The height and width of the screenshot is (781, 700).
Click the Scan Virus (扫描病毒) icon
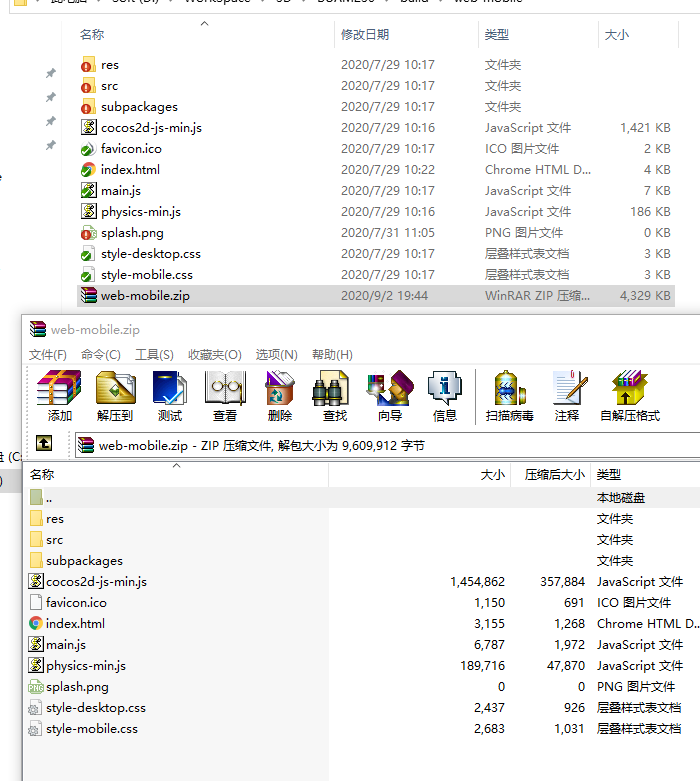[x=509, y=388]
